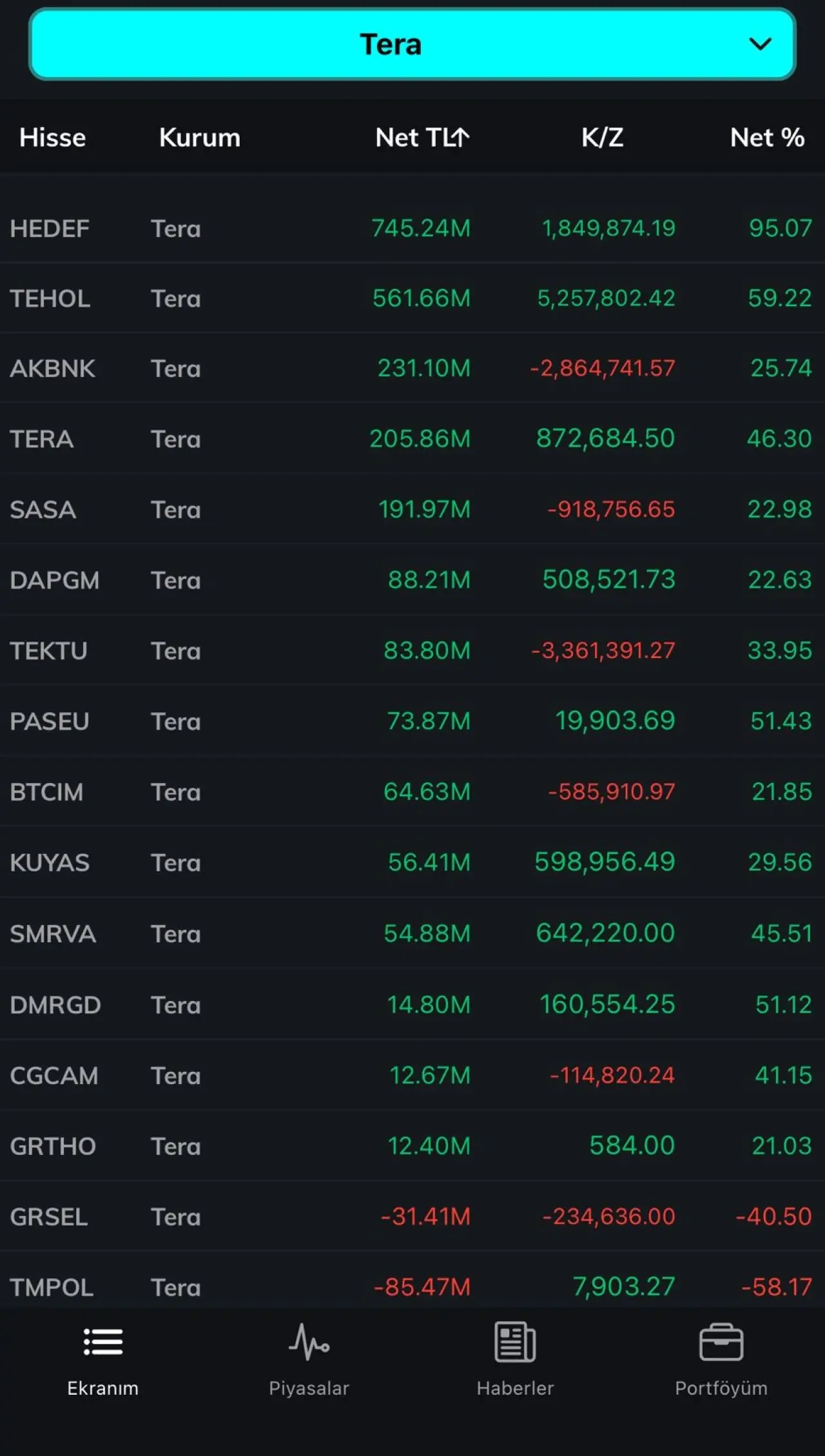Sort by the Net % column header
The height and width of the screenshot is (1456, 825).
767,137
